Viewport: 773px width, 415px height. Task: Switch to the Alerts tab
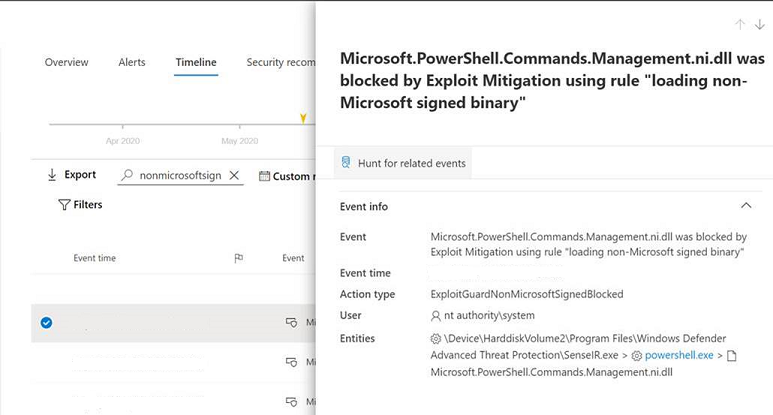[132, 63]
